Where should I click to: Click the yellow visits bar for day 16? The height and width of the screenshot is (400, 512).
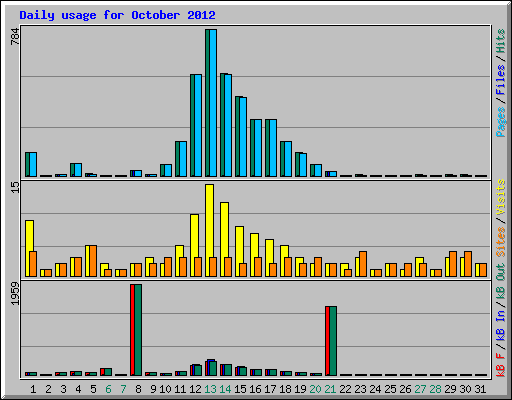click(254, 255)
